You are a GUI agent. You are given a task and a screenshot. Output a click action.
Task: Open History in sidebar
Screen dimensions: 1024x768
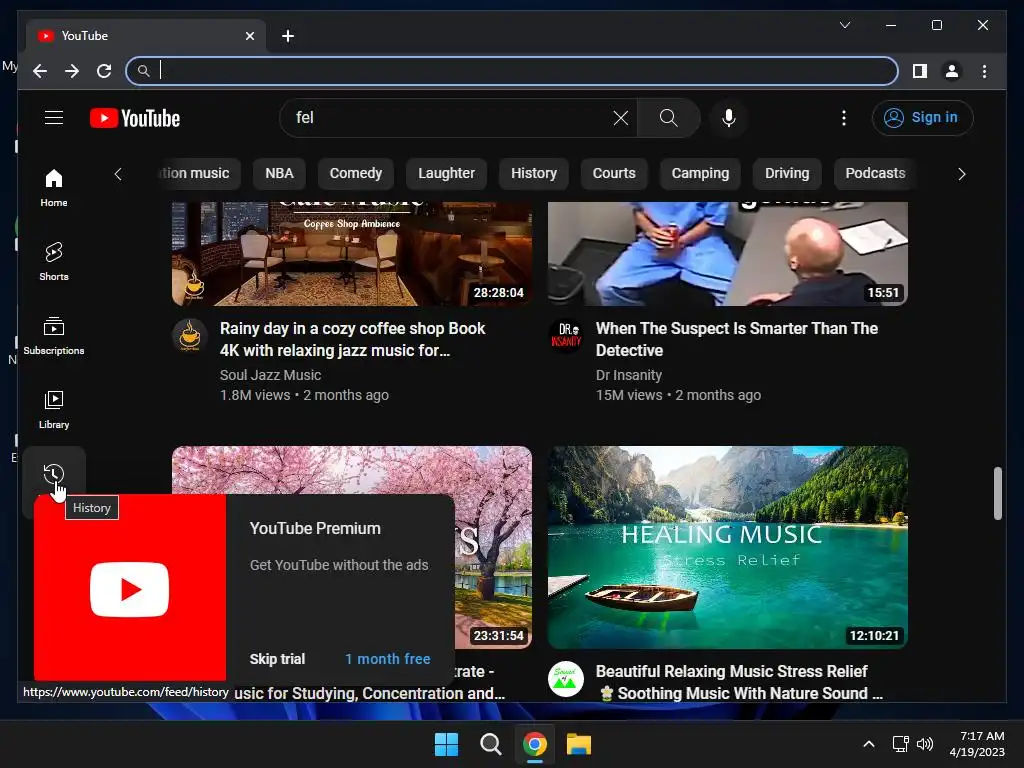(54, 474)
